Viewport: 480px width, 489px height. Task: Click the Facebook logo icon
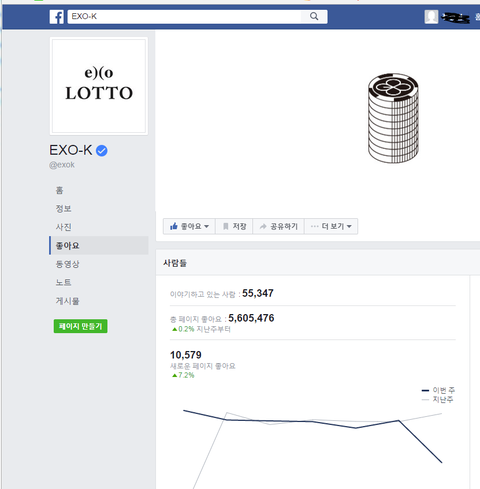tap(57, 17)
